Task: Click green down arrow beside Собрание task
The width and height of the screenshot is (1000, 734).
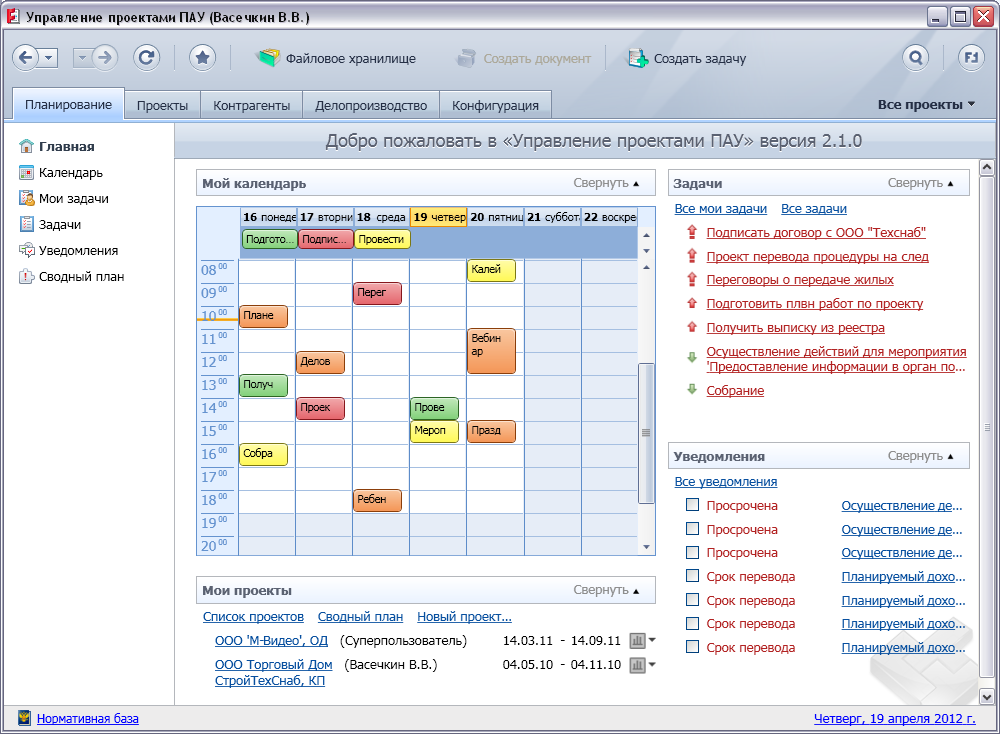Action: pos(692,389)
